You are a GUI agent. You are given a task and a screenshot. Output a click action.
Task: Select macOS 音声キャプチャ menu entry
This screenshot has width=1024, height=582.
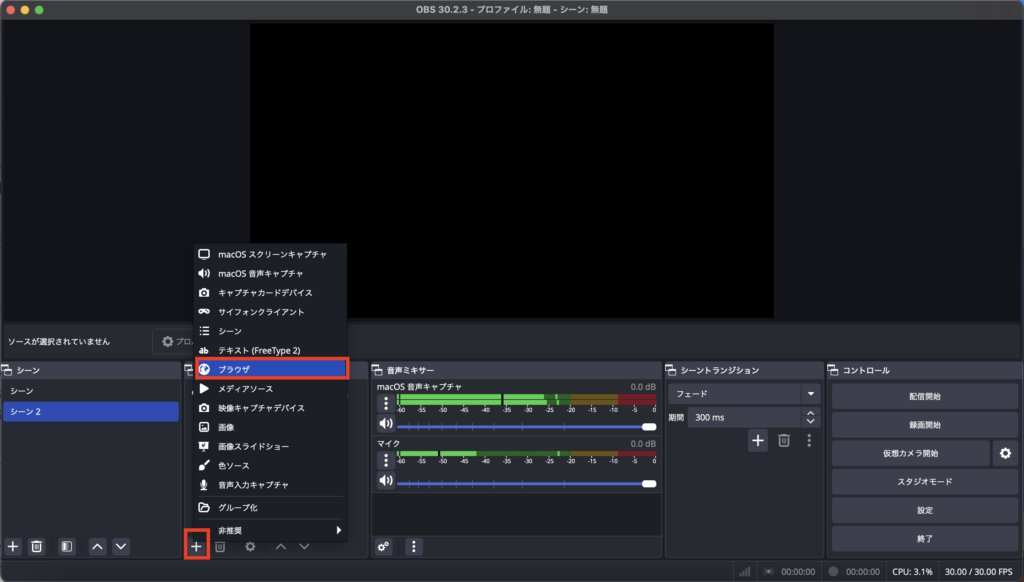[270, 274]
